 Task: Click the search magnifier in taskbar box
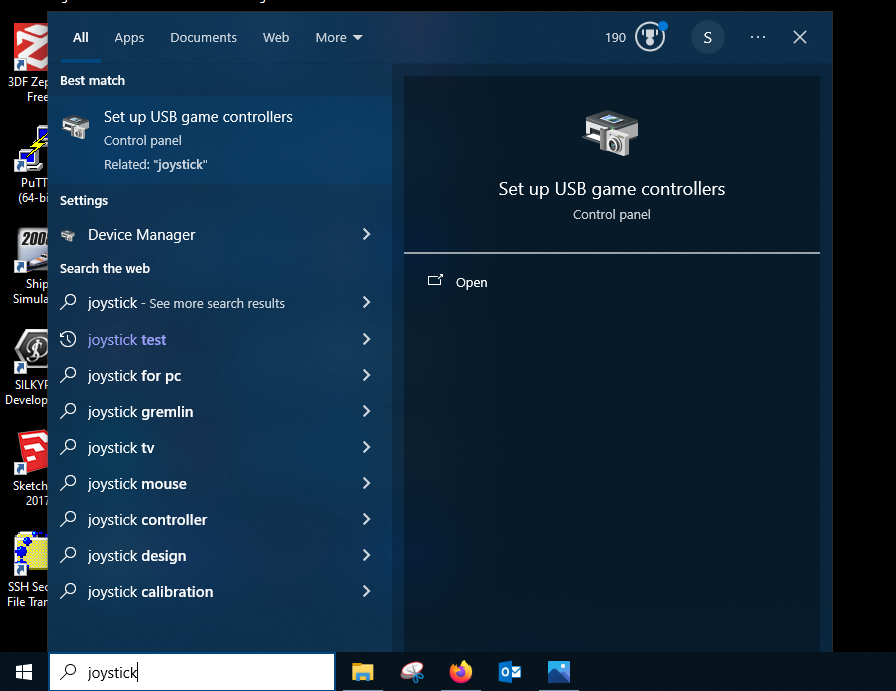tap(69, 672)
